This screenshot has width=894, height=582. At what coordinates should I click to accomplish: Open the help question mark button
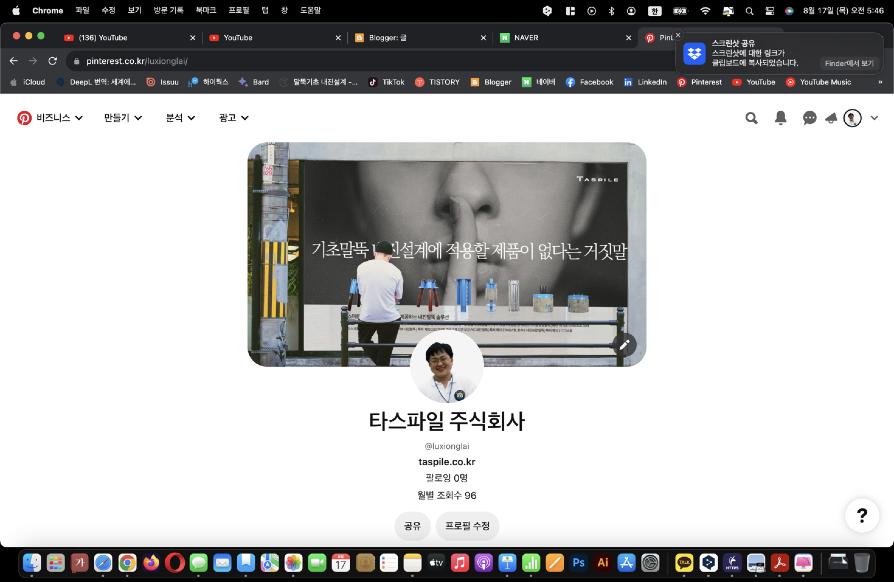(862, 515)
